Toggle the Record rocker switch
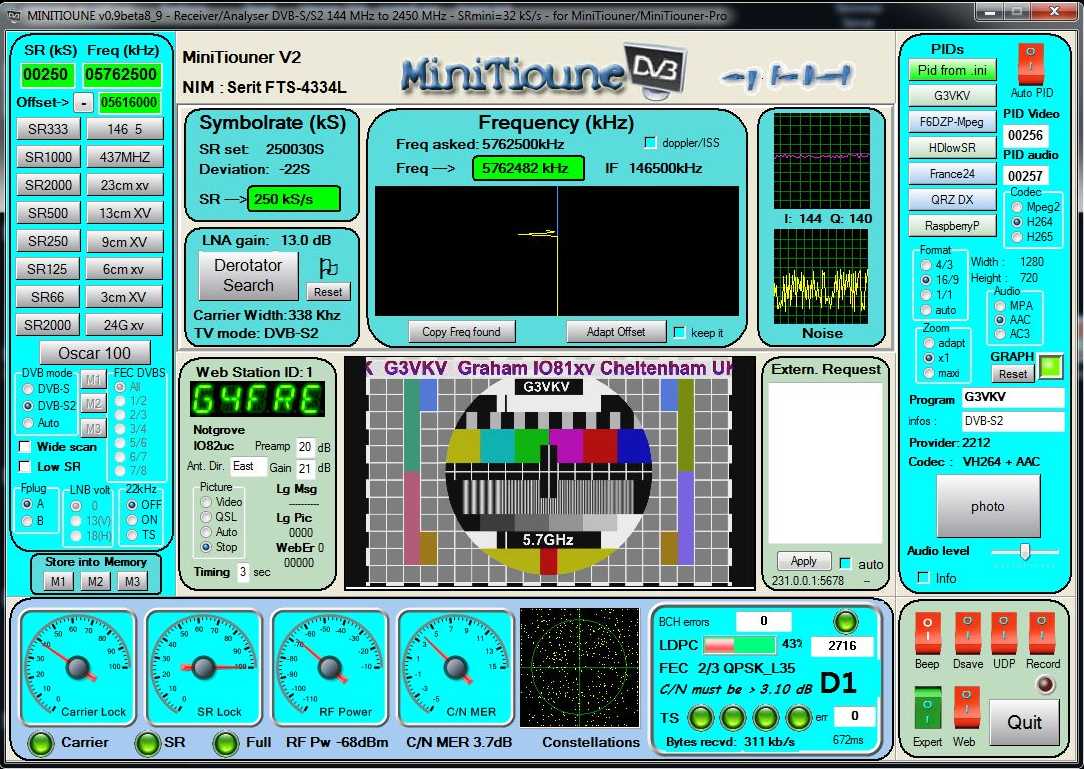Screen dimensions: 1084x769 1042,633
